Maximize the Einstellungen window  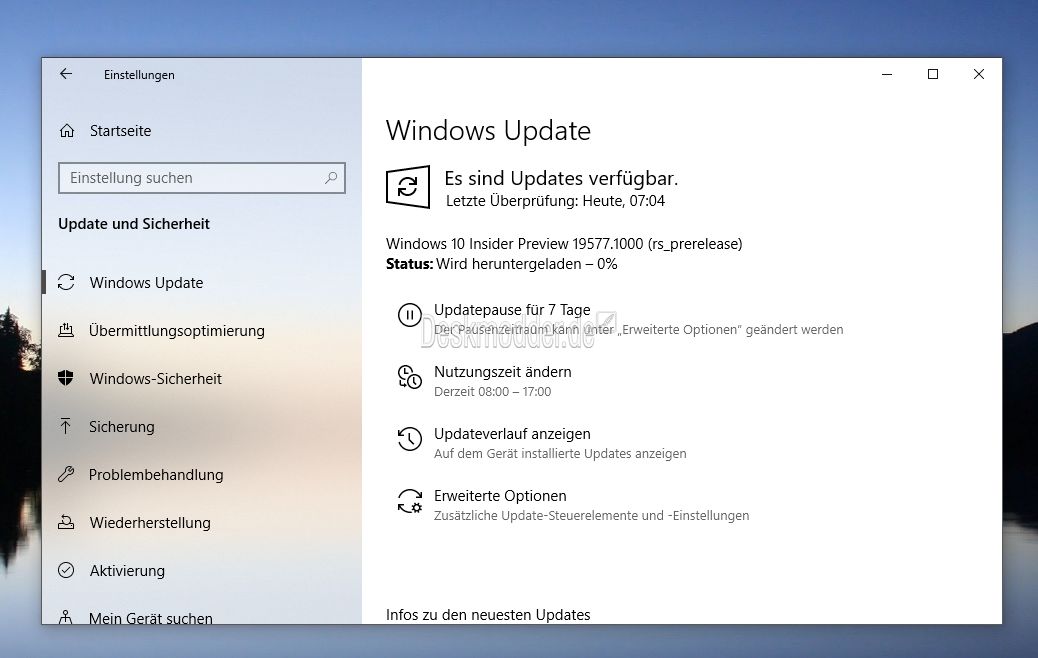(x=933, y=74)
